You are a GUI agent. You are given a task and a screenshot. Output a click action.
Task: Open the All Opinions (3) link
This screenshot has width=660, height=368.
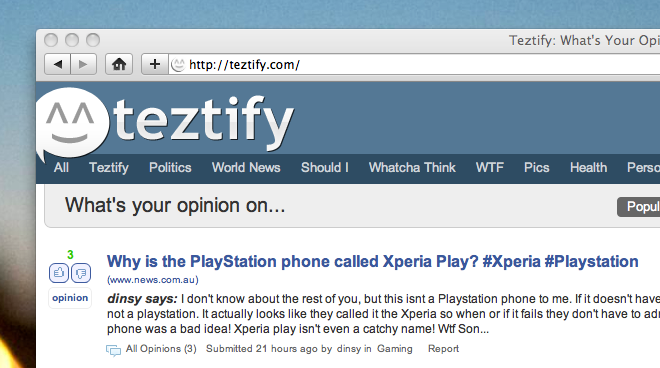point(161,349)
